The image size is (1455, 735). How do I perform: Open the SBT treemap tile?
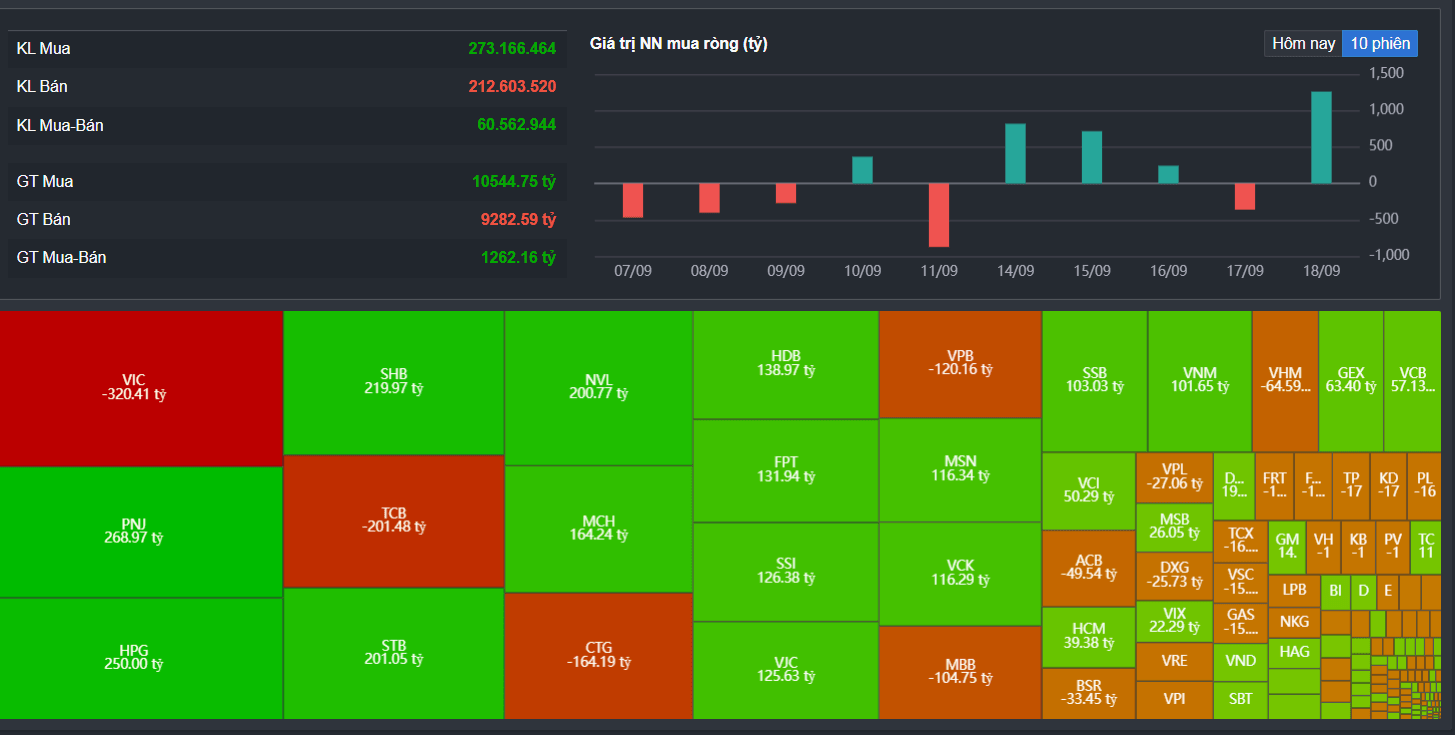tap(1240, 700)
